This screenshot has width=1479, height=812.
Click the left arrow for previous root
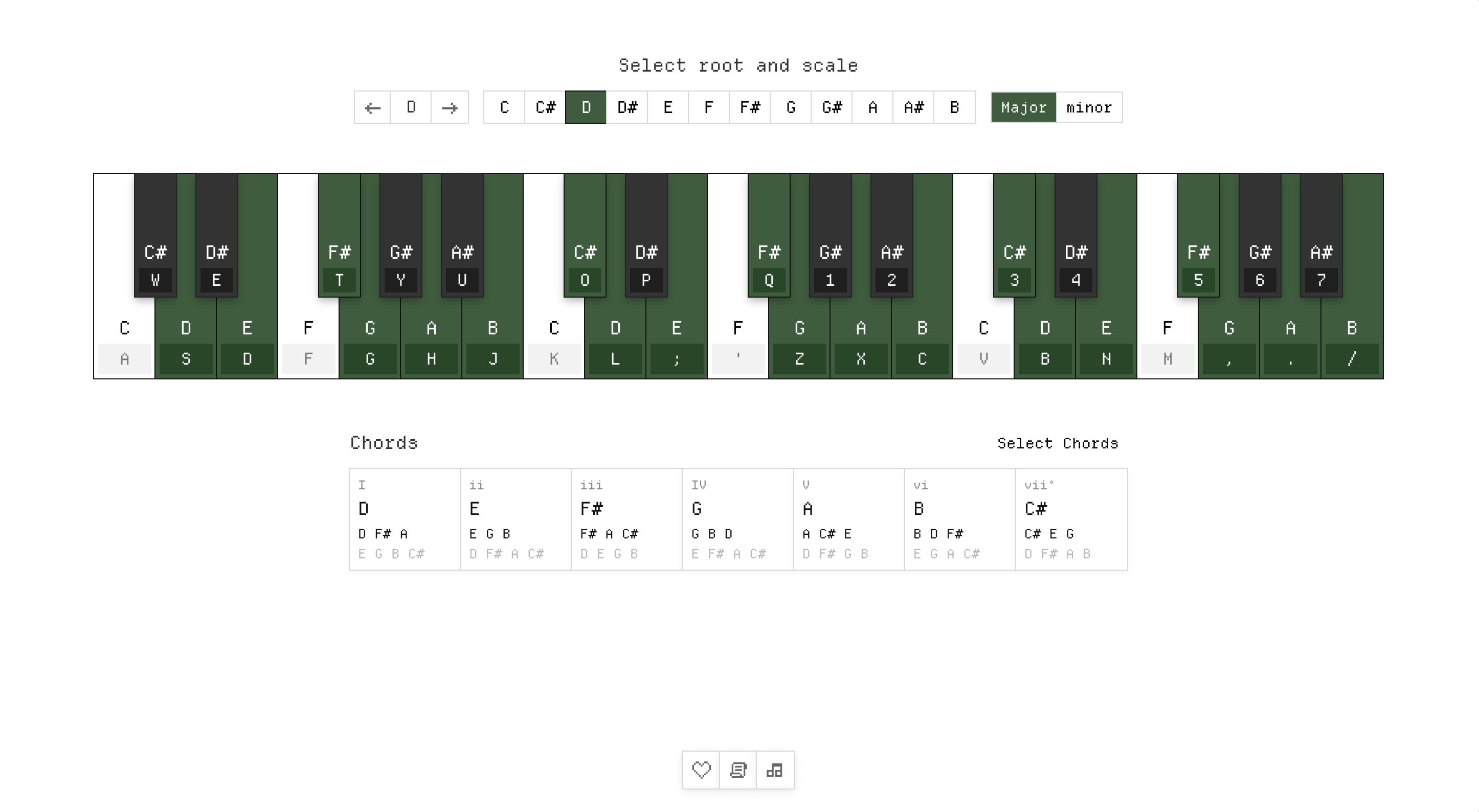(373, 107)
